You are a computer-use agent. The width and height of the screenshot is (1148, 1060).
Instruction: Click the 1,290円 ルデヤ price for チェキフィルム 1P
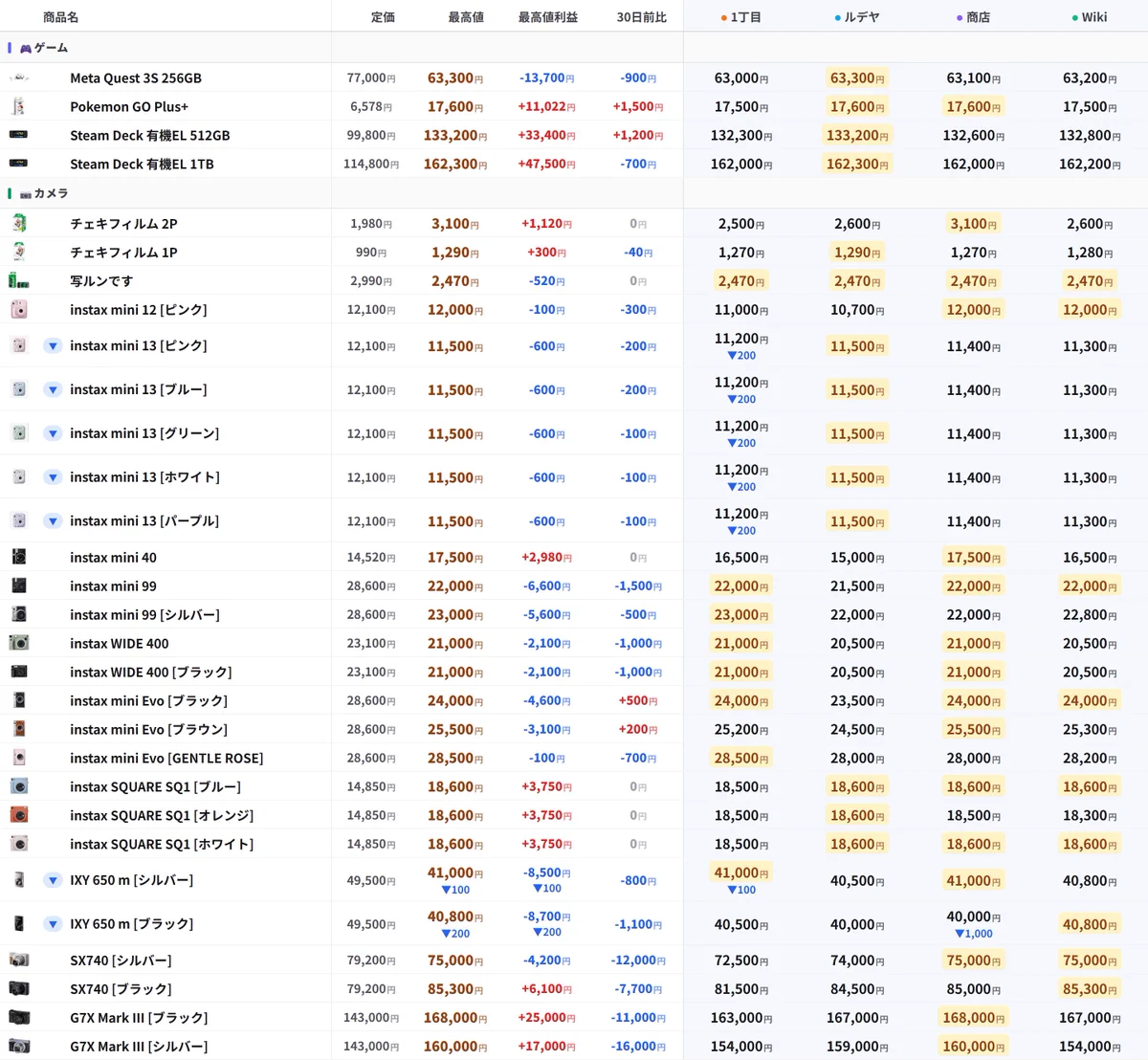pyautogui.click(x=857, y=253)
